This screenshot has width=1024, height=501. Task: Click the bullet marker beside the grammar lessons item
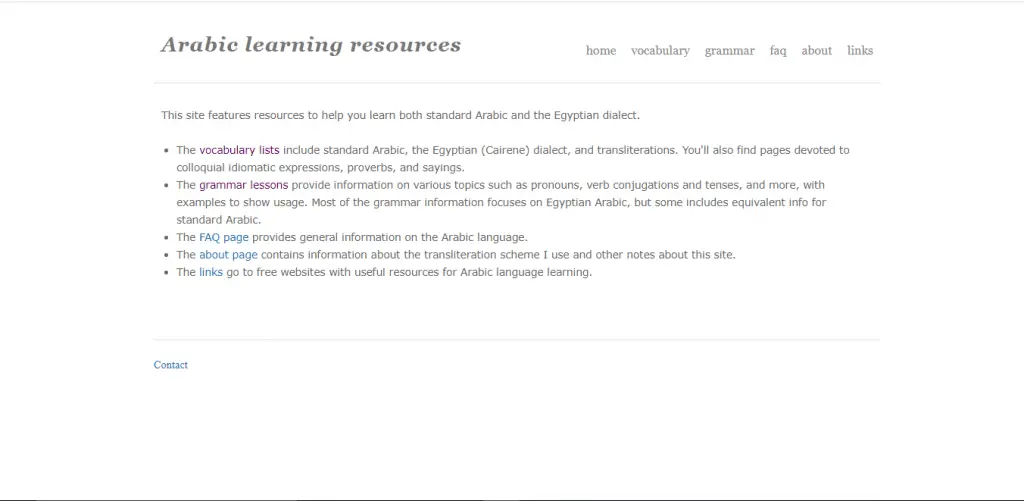point(165,186)
